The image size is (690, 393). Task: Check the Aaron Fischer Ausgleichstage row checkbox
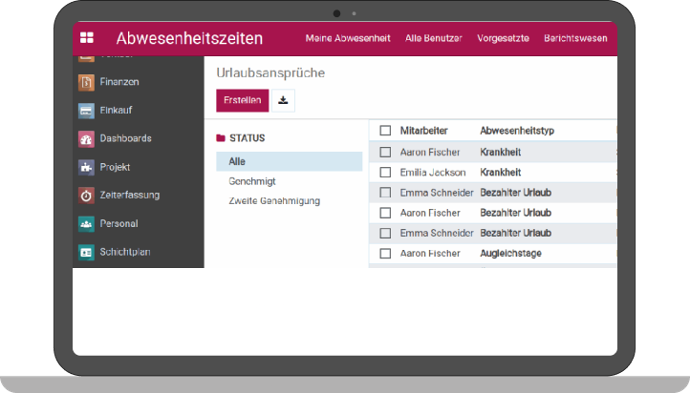[x=385, y=253]
